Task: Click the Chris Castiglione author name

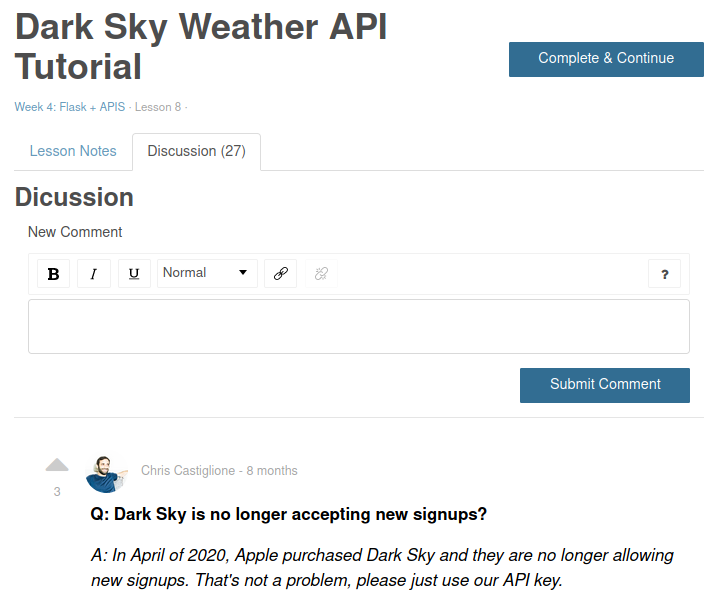Action: (x=188, y=470)
